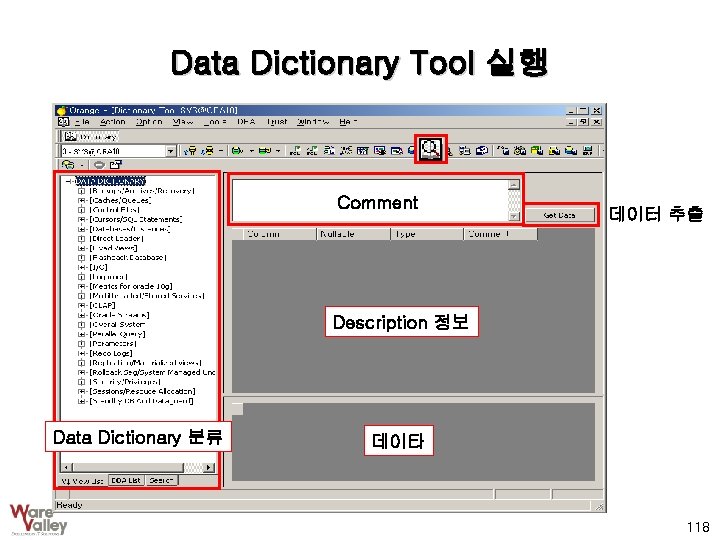Click the Column header in description grid

click(279, 234)
